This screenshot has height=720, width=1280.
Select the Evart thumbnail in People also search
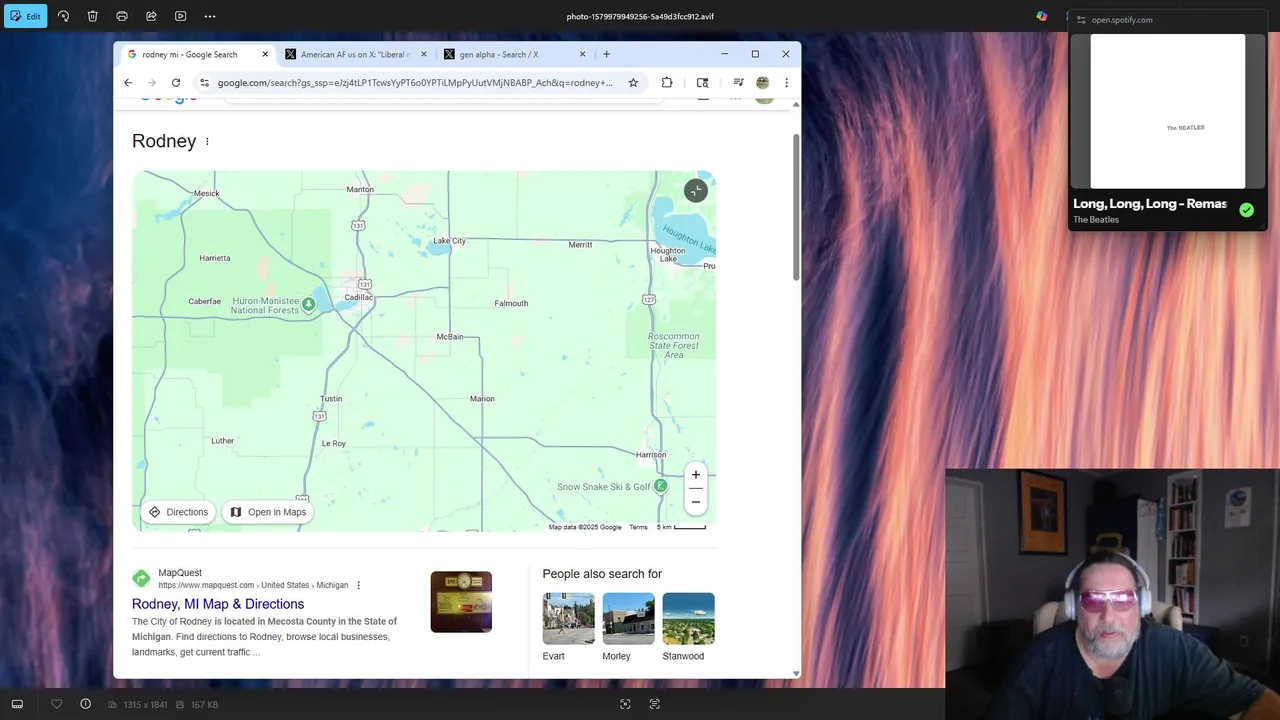point(568,619)
